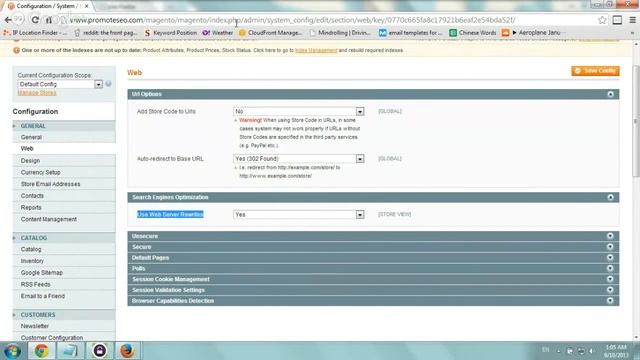Bookmark this page with the star icon

click(x=602, y=20)
